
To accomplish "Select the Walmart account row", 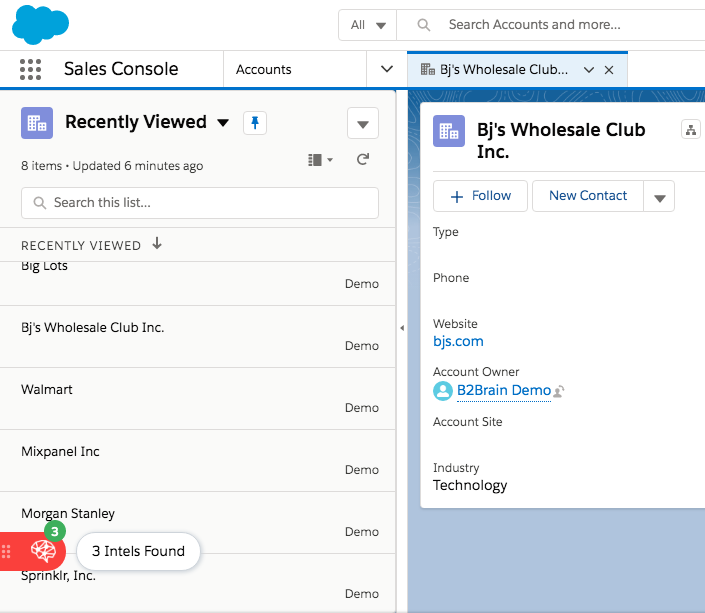I will (x=198, y=399).
